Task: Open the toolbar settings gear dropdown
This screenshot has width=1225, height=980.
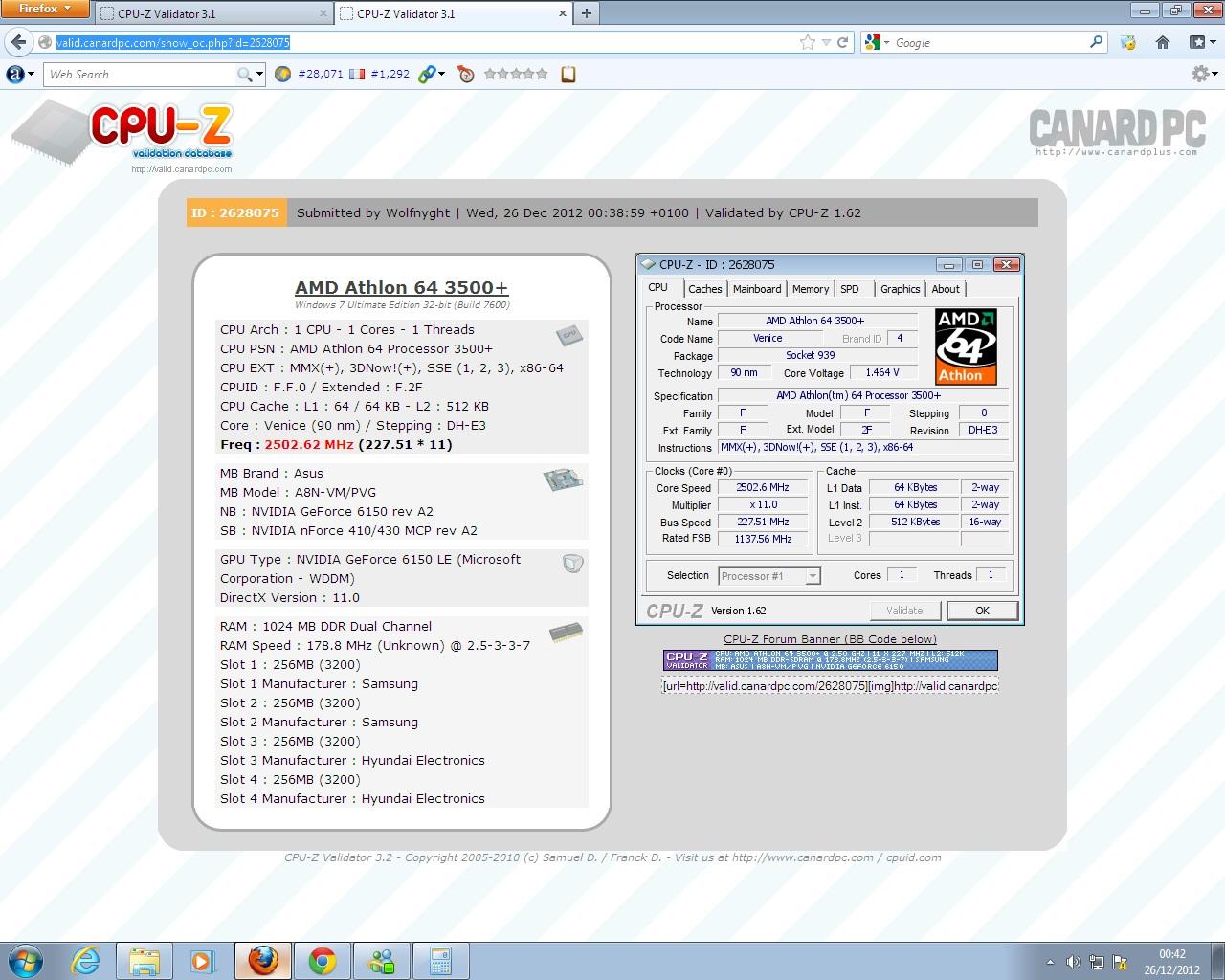Action: coord(1204,74)
